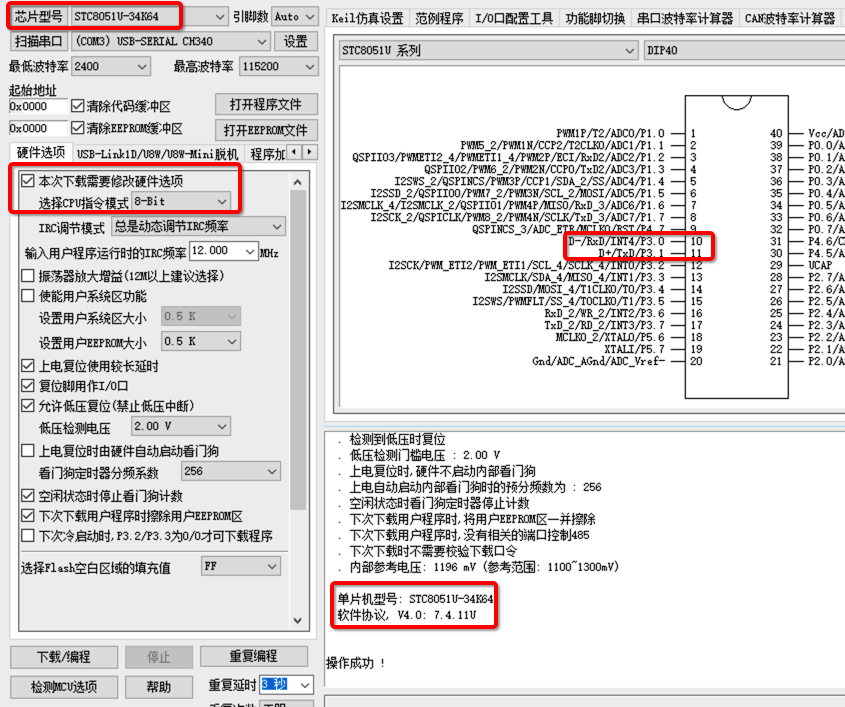Click the hardware options scroll-up arrow
This screenshot has height=707, width=845.
point(297,183)
